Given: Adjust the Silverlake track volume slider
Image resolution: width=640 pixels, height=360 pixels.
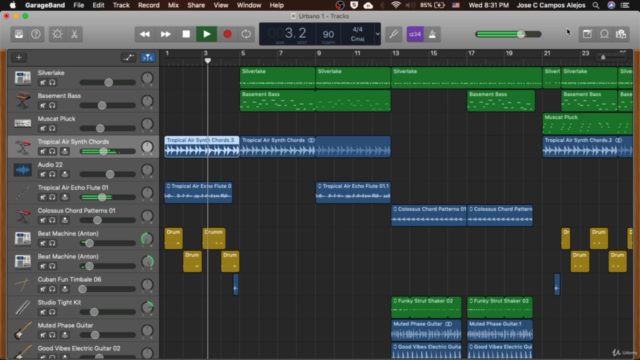Looking at the screenshot, I should click(x=108, y=82).
